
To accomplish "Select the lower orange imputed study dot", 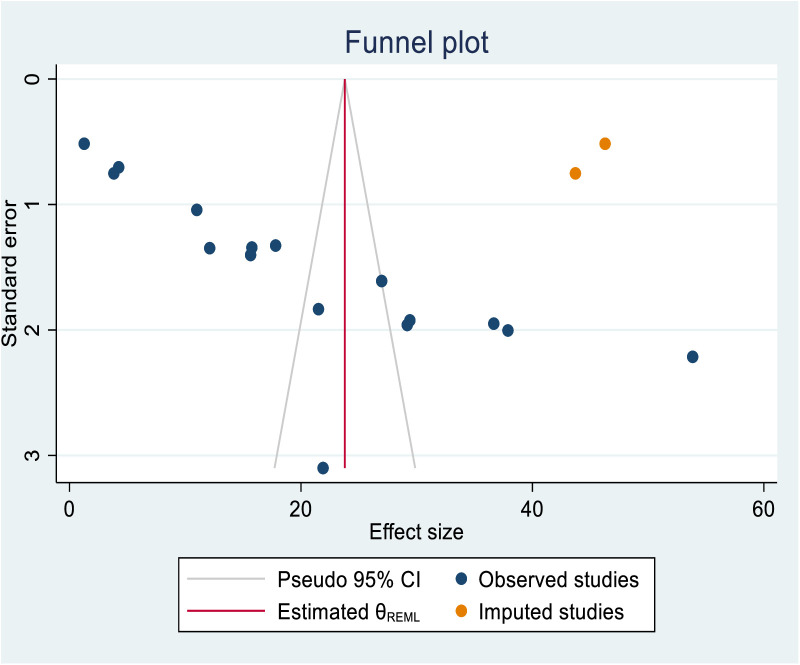I will [575, 174].
